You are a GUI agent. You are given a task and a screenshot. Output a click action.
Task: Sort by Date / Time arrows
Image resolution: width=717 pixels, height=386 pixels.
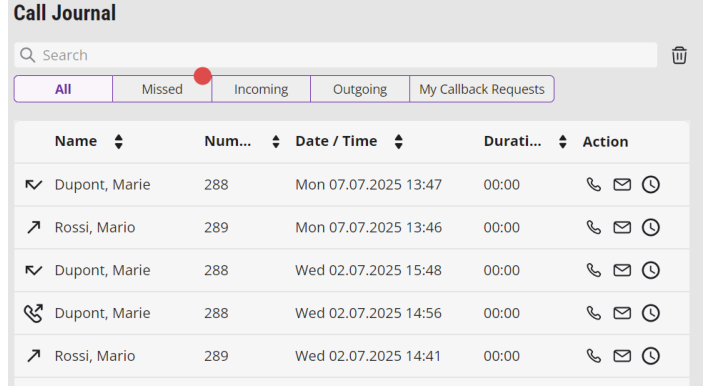pyautogui.click(x=399, y=141)
